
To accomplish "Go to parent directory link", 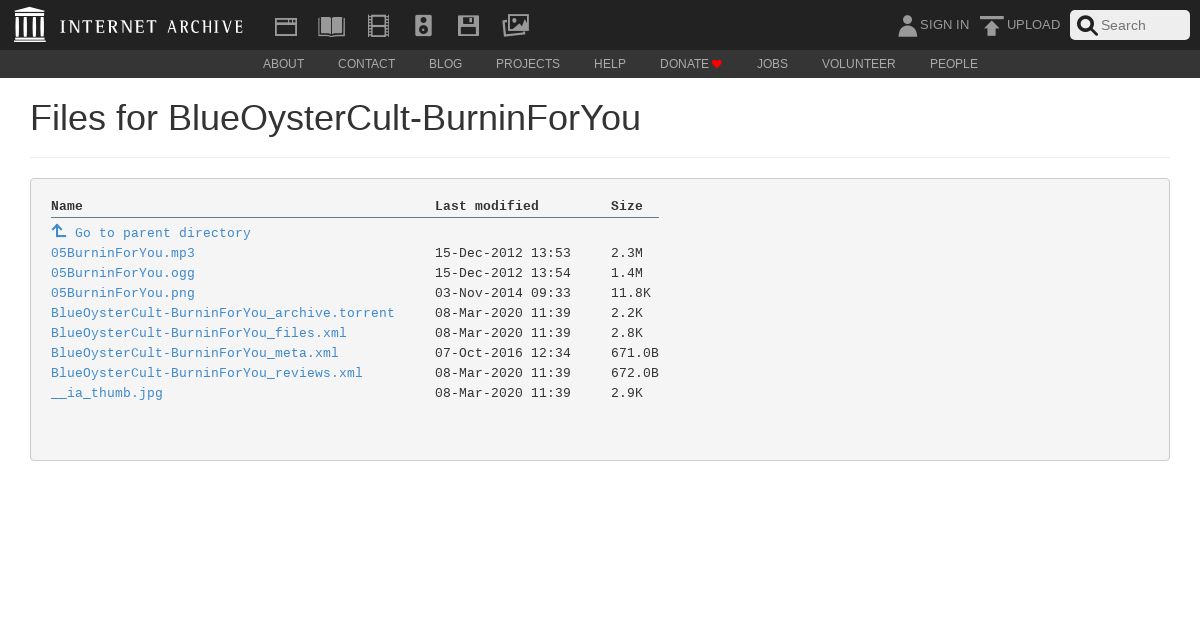I will (x=163, y=233).
